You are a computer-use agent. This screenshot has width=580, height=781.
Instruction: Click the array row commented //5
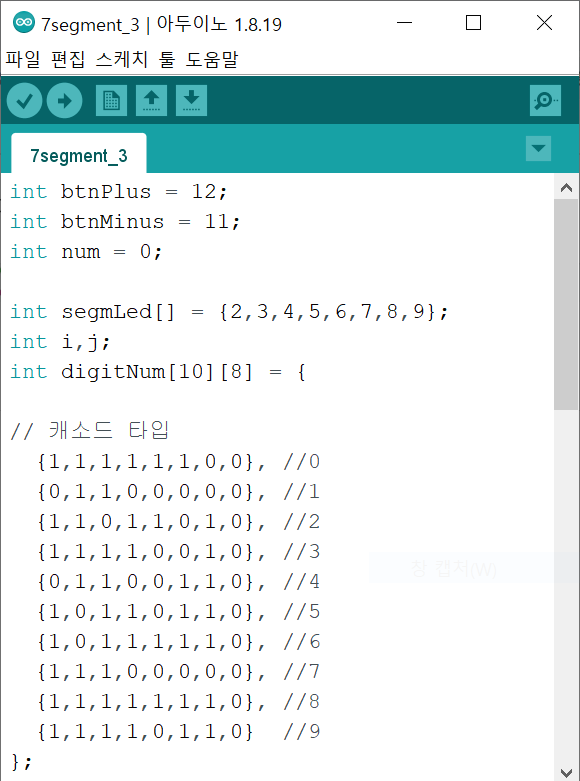(x=178, y=611)
